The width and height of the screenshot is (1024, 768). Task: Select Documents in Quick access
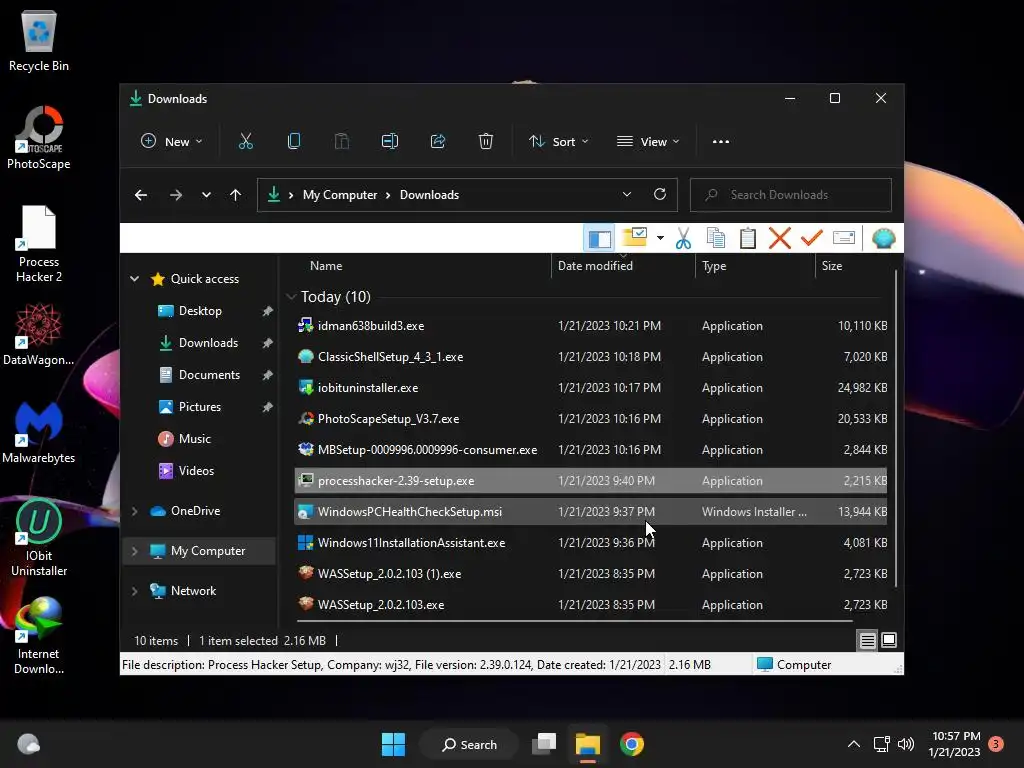pos(209,375)
